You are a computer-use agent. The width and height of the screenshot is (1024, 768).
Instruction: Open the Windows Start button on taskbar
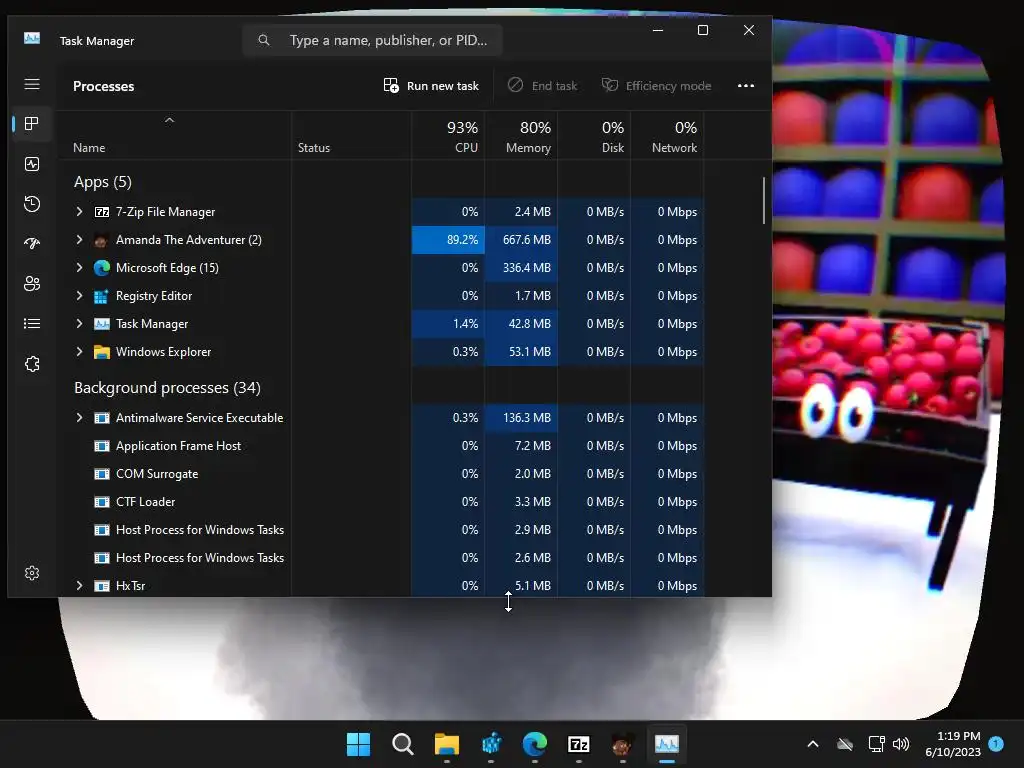click(359, 744)
